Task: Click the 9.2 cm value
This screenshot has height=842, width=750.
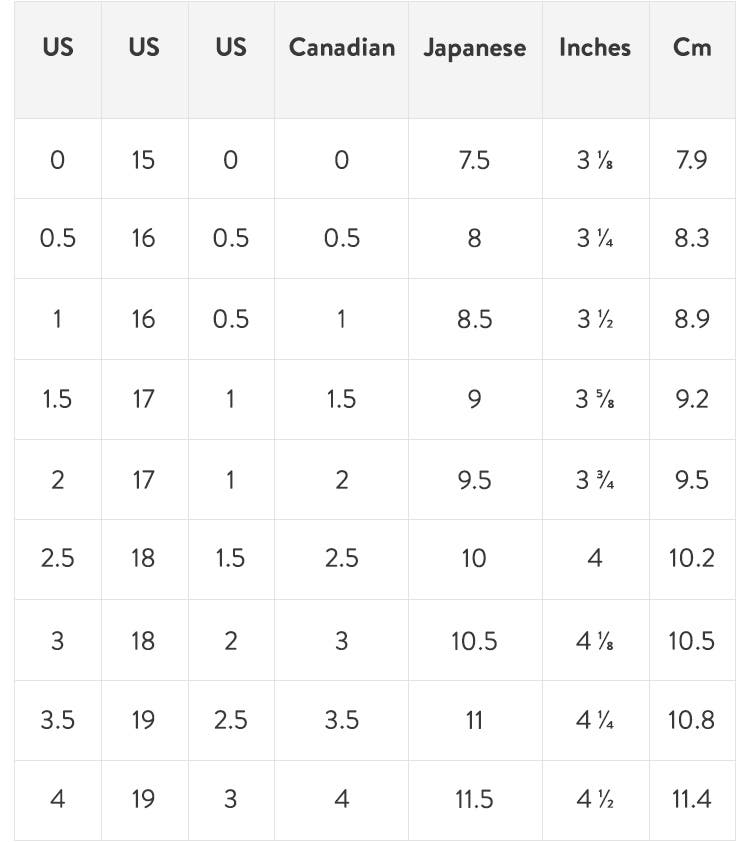Action: coord(692,399)
